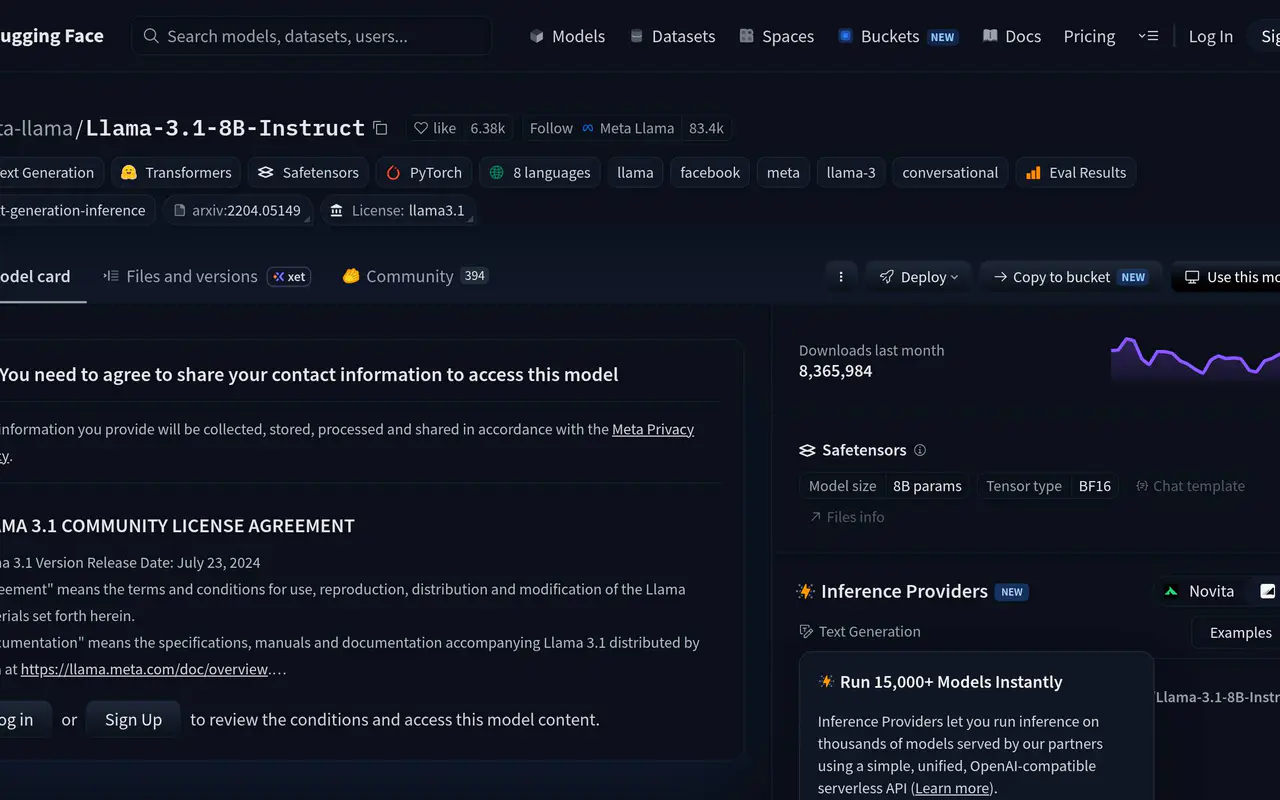Click the Sign Up button in gate notice
The image size is (1280, 800).
tap(133, 719)
